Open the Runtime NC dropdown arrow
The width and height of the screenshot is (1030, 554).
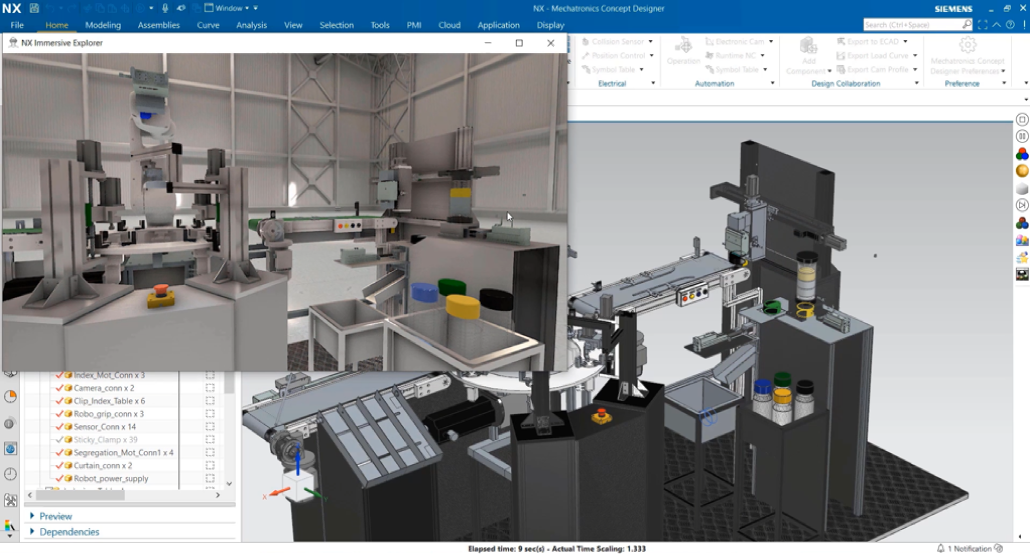(x=762, y=56)
